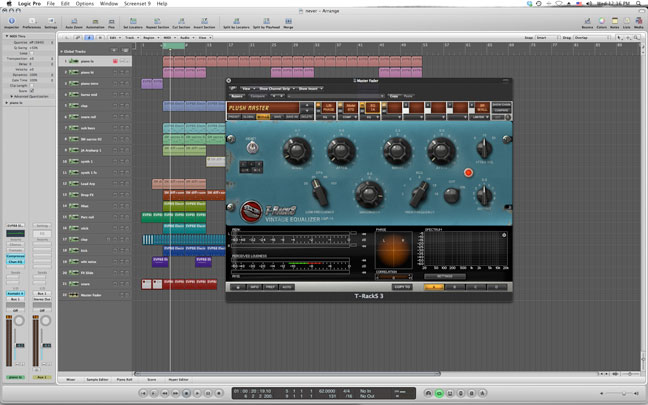Screen dimensions: 648x405
Task: Flip the equalizer on/off toggle switch
Action: [252, 147]
